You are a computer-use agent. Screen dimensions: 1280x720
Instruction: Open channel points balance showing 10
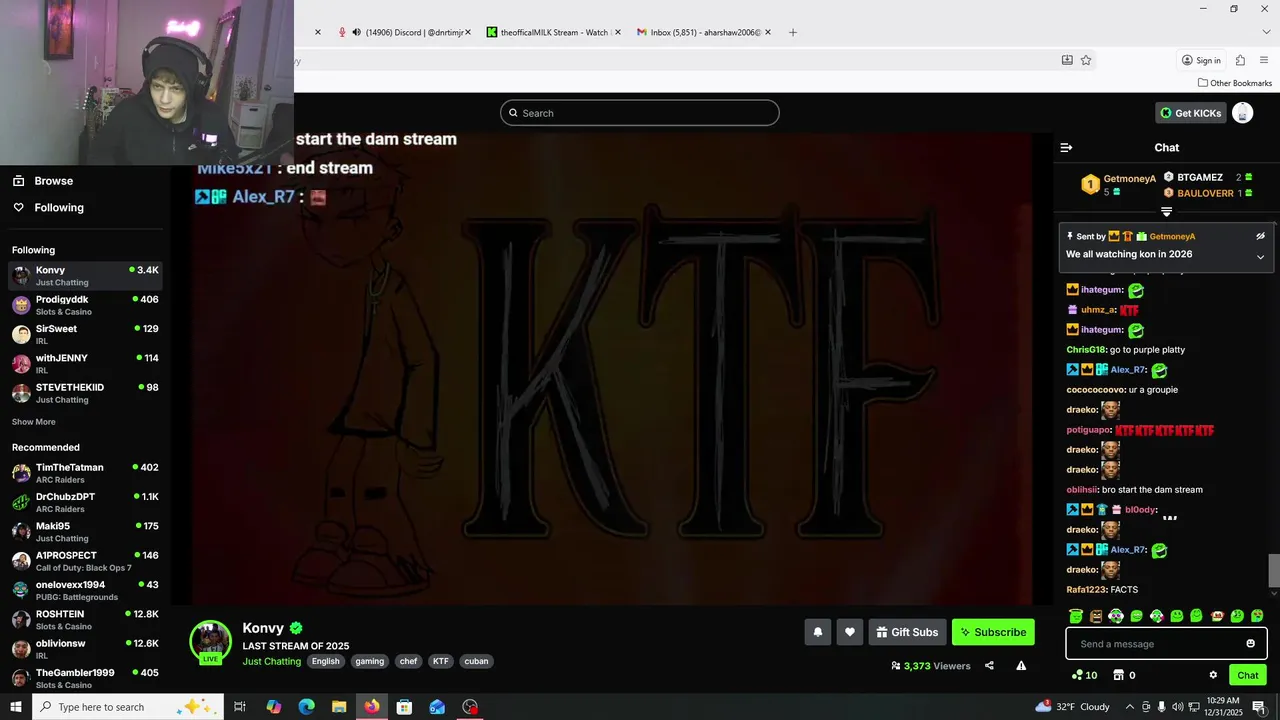tap(1084, 675)
